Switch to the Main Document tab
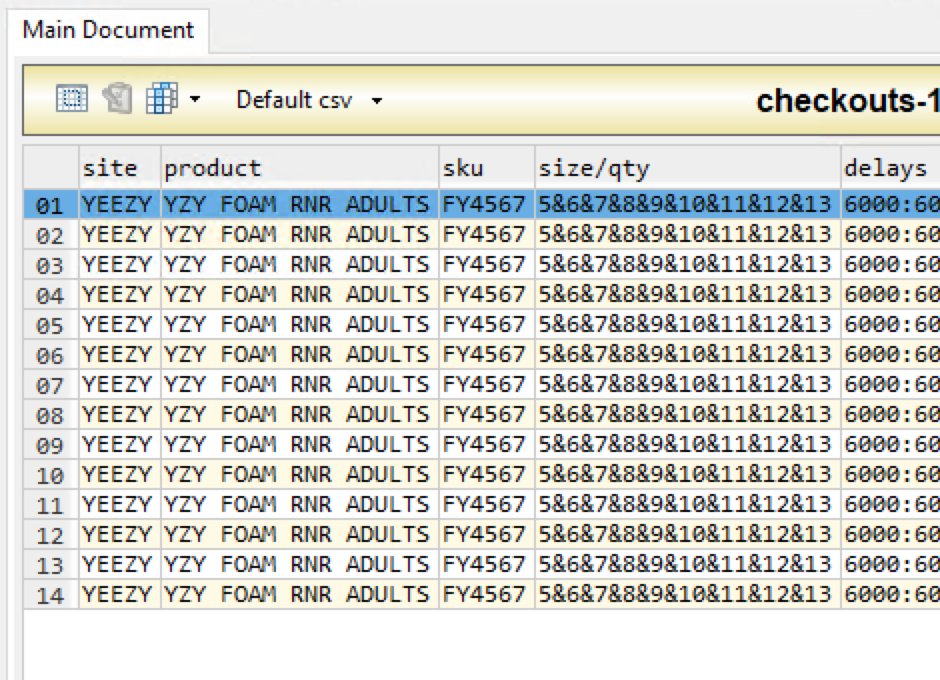940x680 pixels. point(108,30)
